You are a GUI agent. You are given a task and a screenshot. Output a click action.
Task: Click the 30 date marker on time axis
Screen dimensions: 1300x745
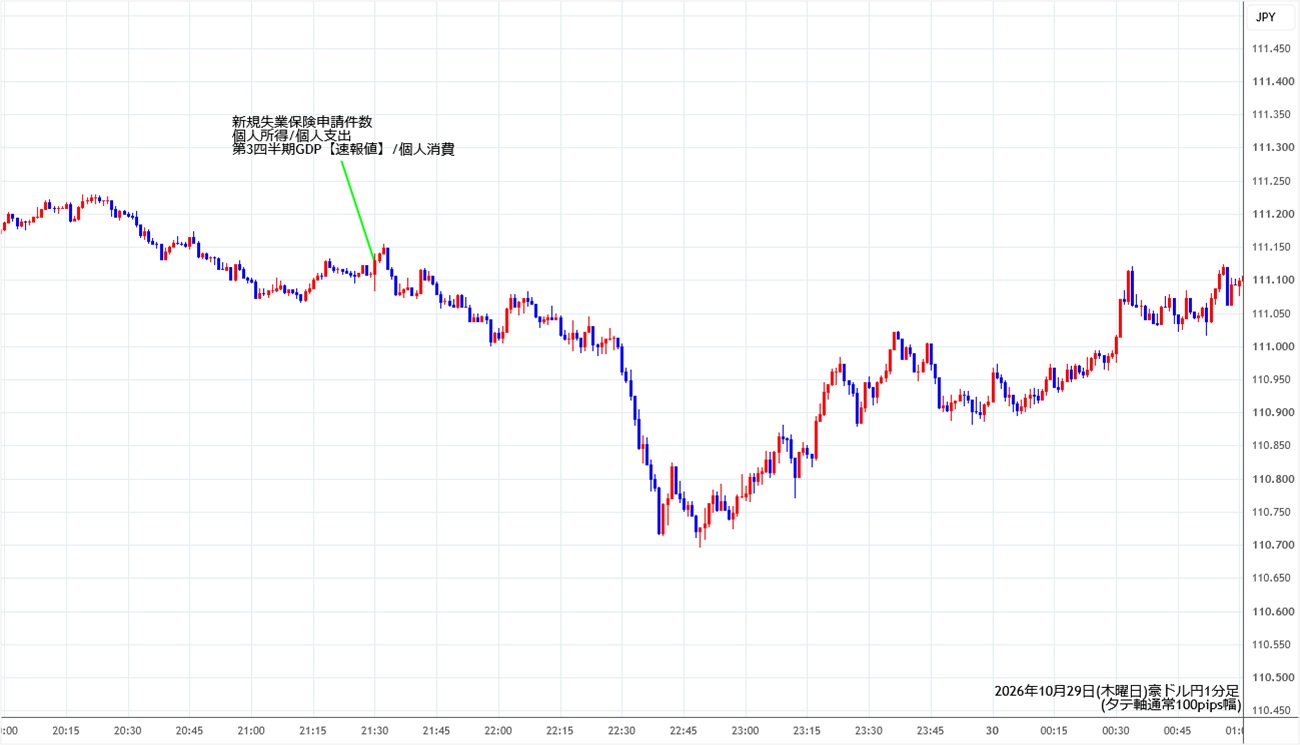992,731
